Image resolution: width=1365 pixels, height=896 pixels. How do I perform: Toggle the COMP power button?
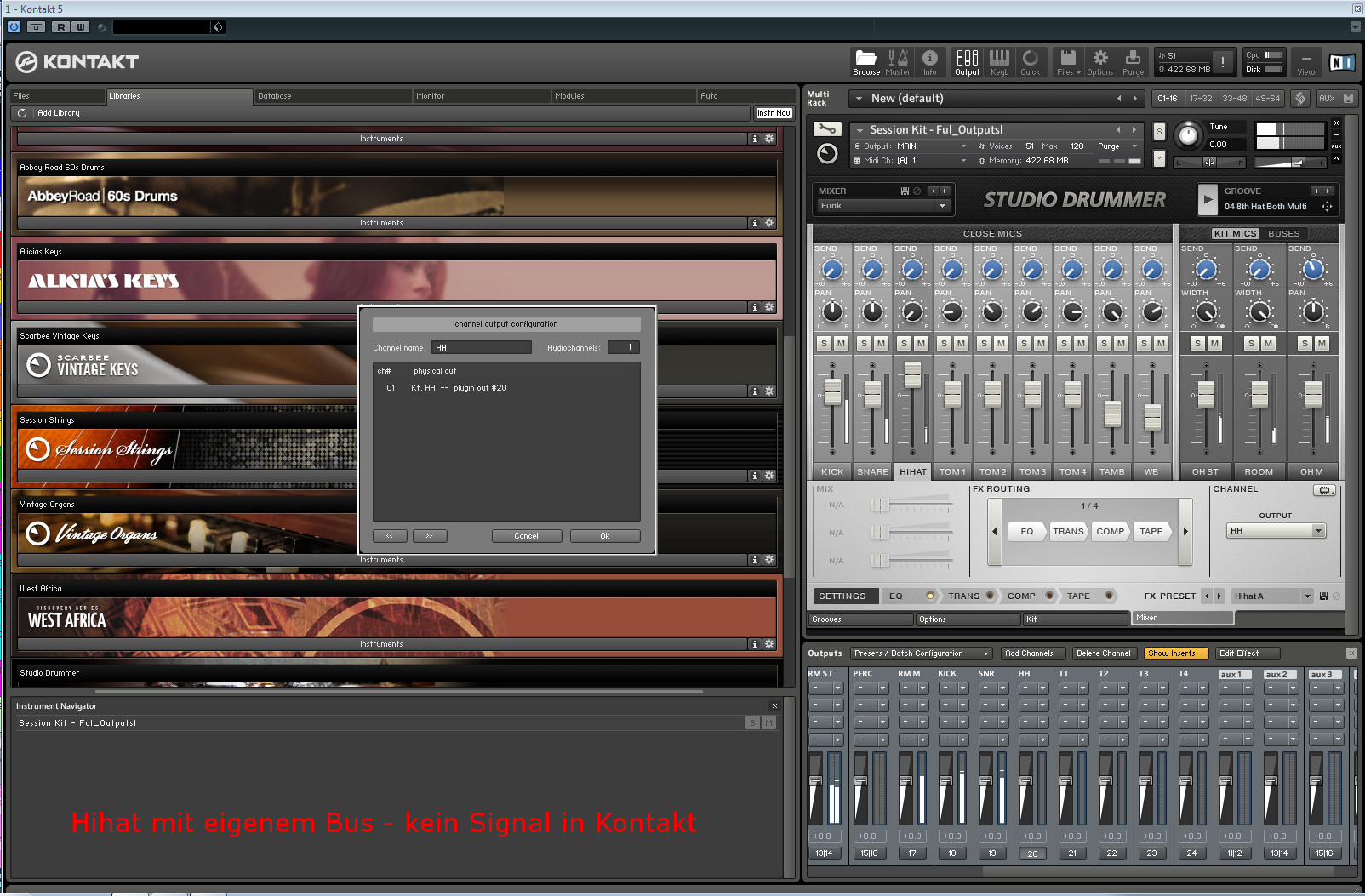[x=1049, y=596]
